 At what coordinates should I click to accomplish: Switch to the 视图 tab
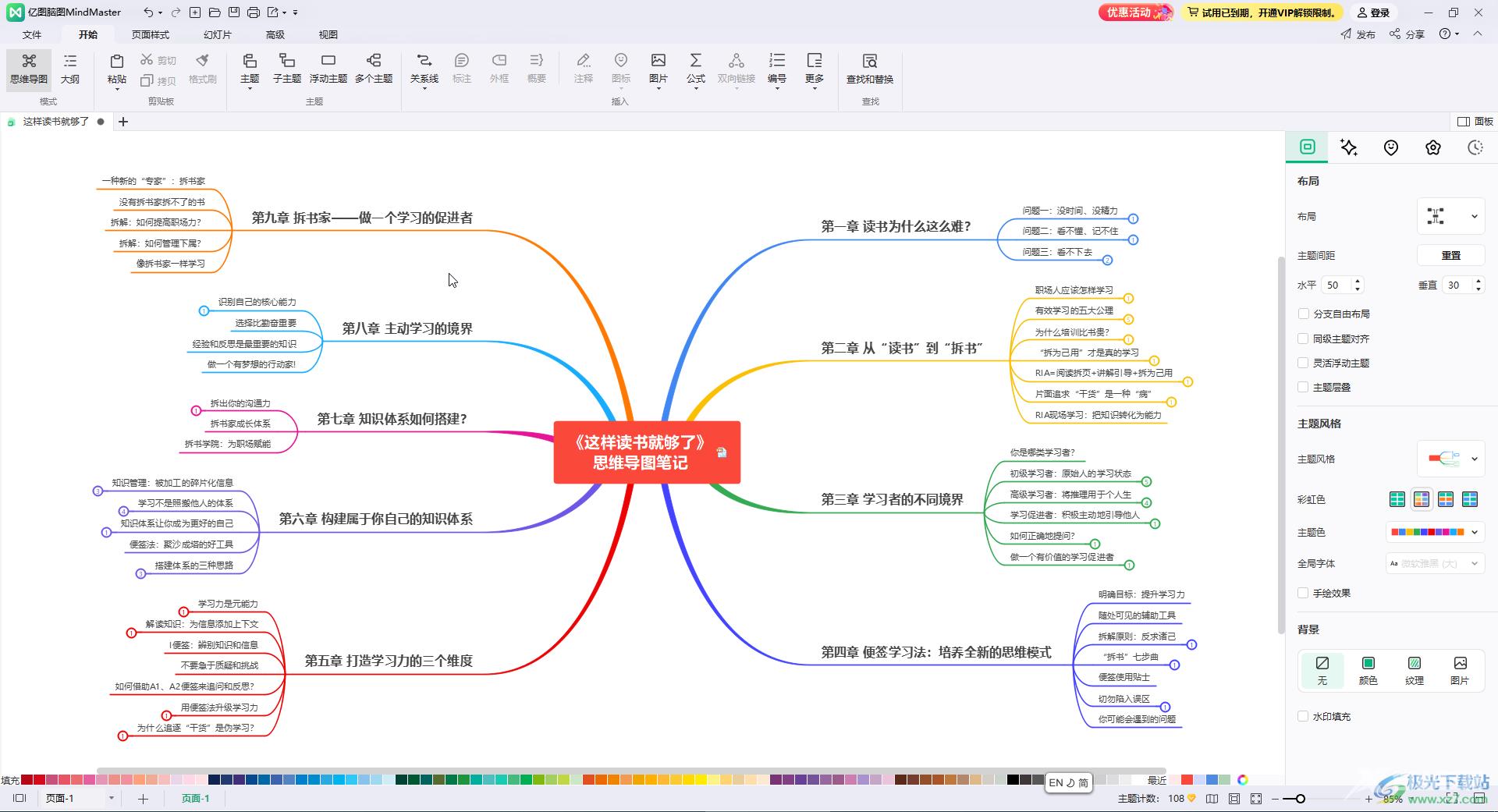point(328,34)
